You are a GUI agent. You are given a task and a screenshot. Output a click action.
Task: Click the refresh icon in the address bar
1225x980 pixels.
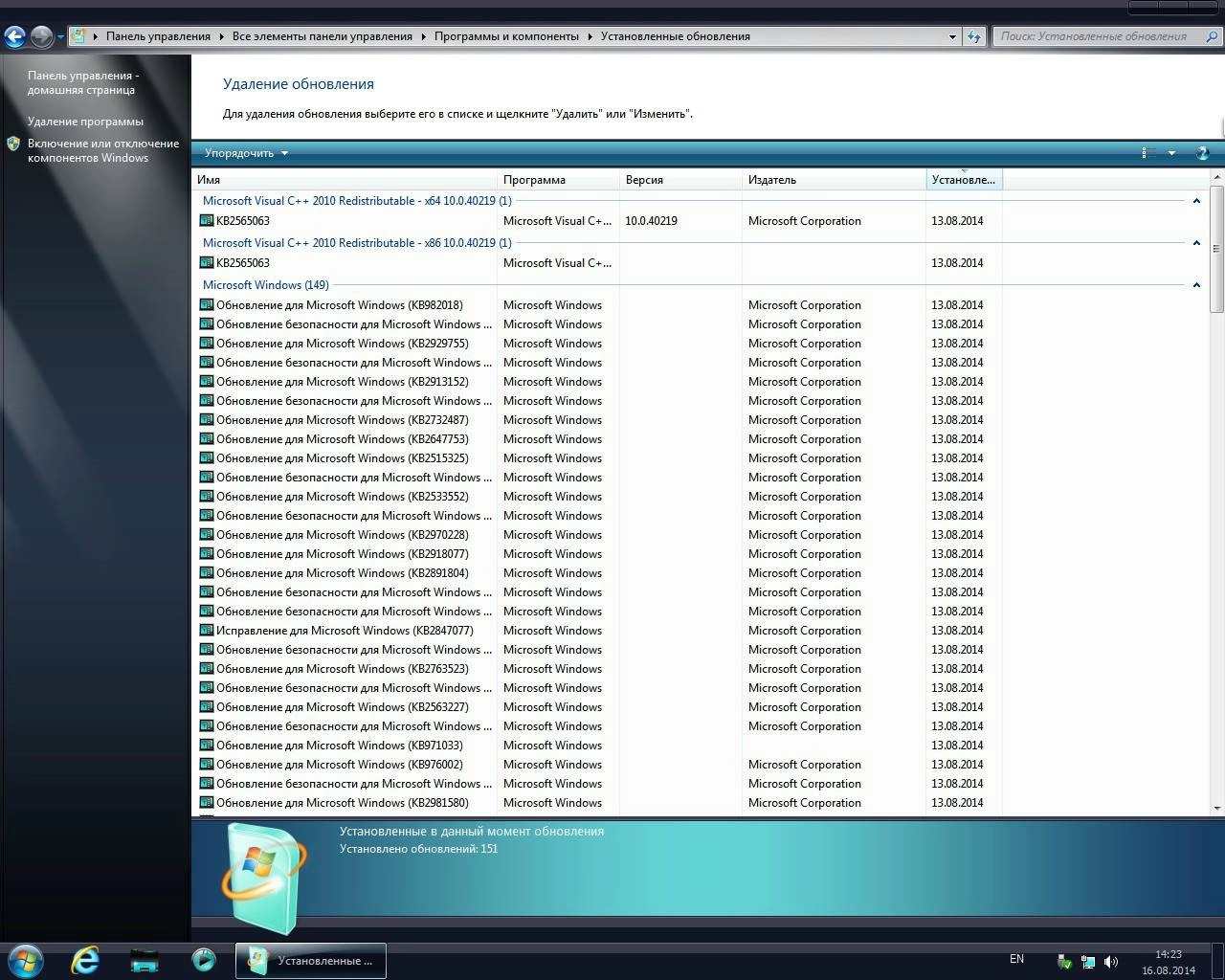point(973,35)
